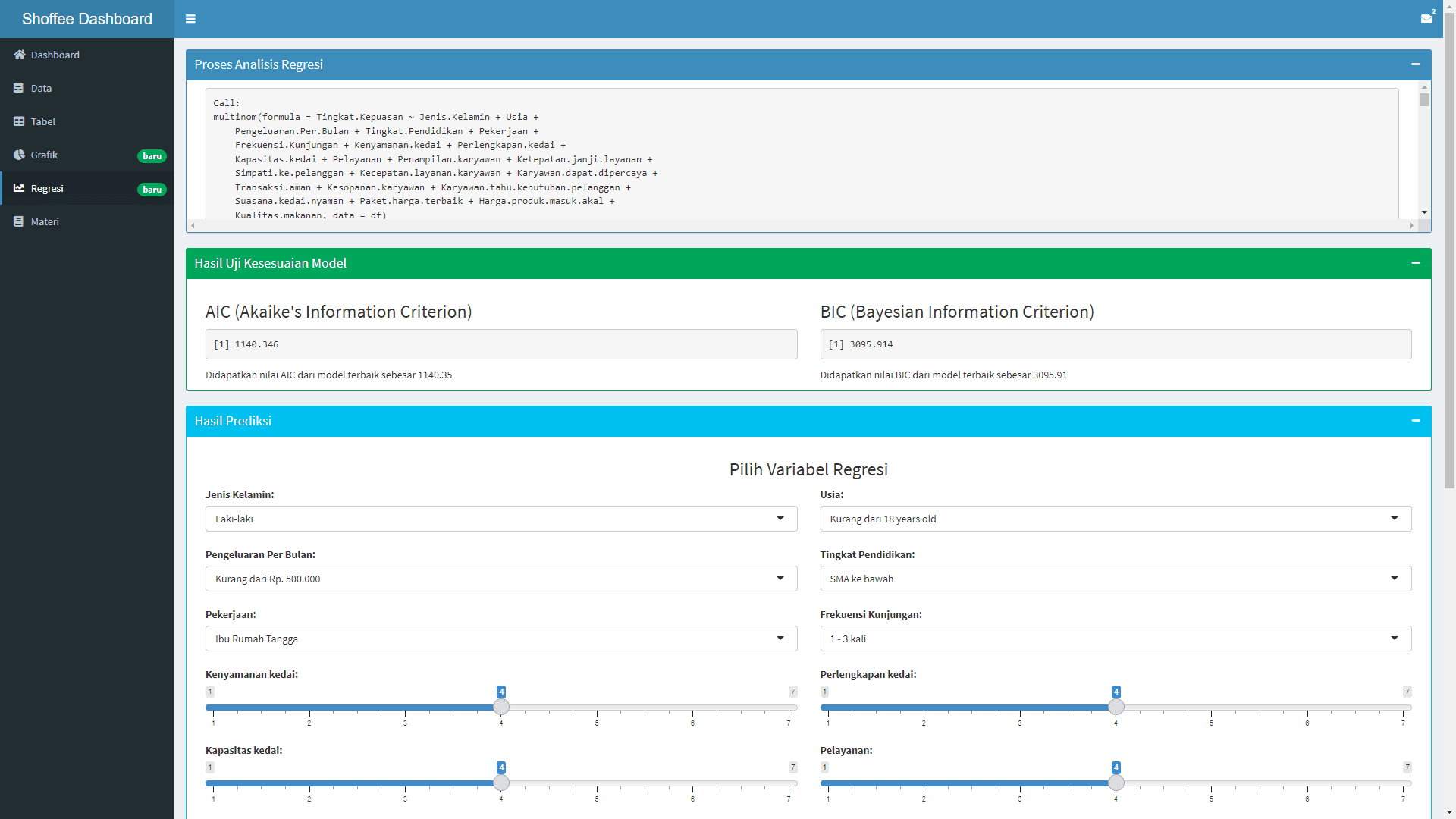Open the Usia dropdown
Viewport: 1456px width, 819px height.
pyautogui.click(x=1115, y=519)
